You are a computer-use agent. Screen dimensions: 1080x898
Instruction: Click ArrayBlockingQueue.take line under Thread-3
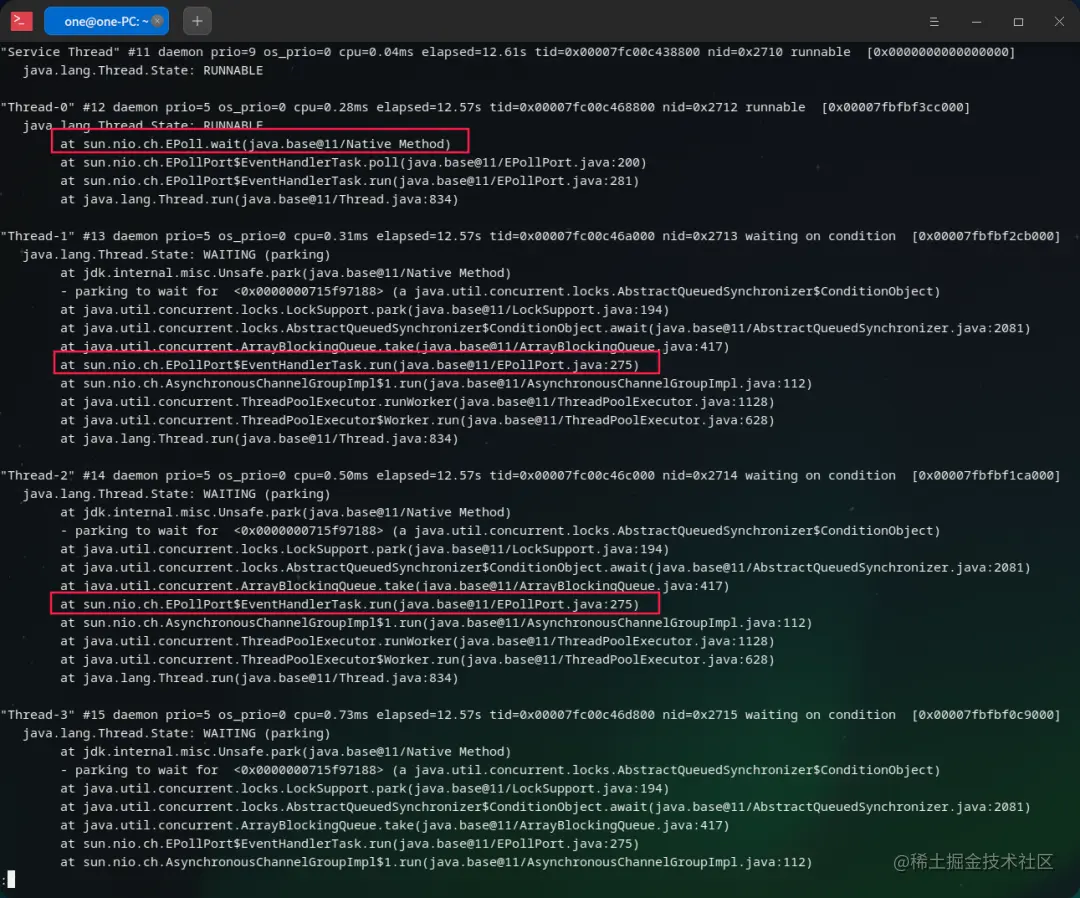tap(394, 825)
